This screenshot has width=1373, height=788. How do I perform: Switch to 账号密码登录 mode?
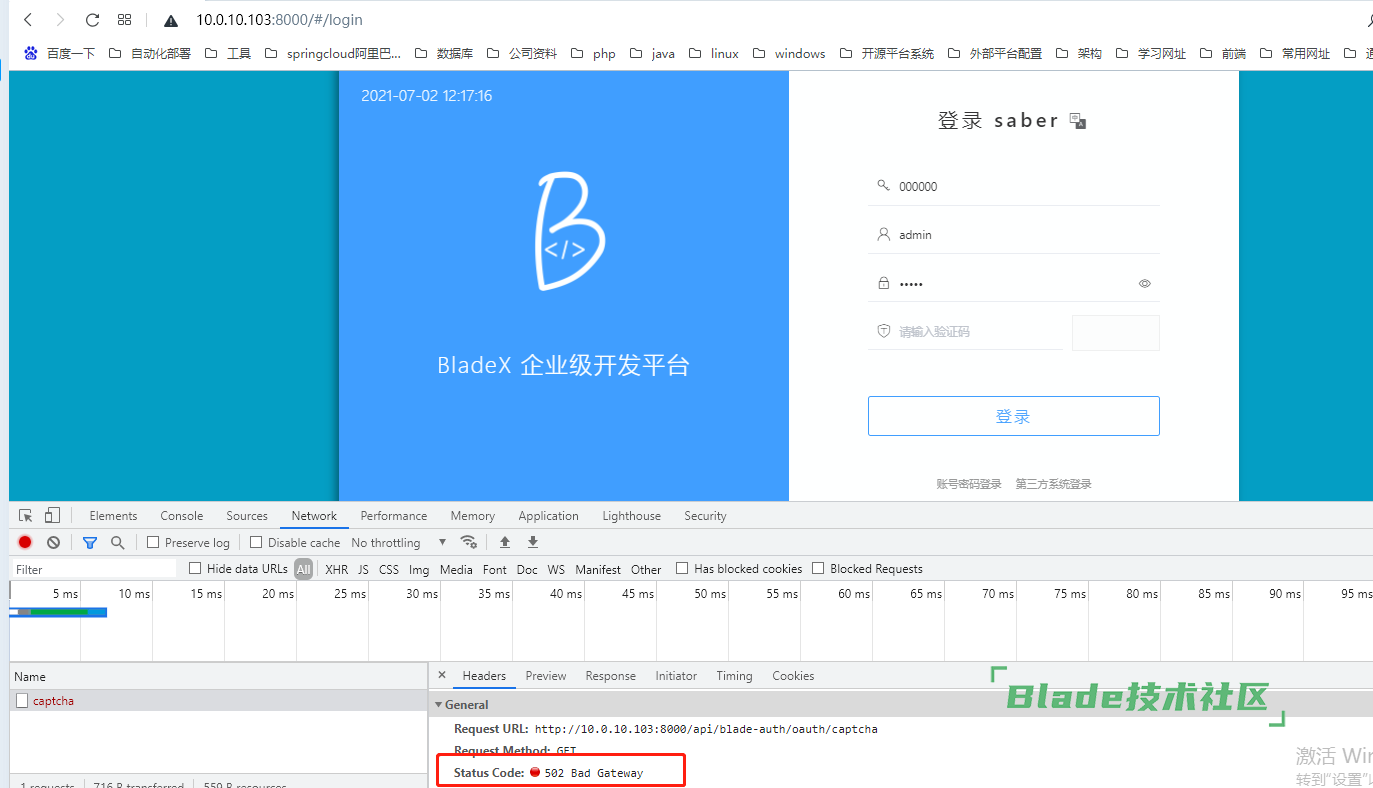[x=969, y=484]
